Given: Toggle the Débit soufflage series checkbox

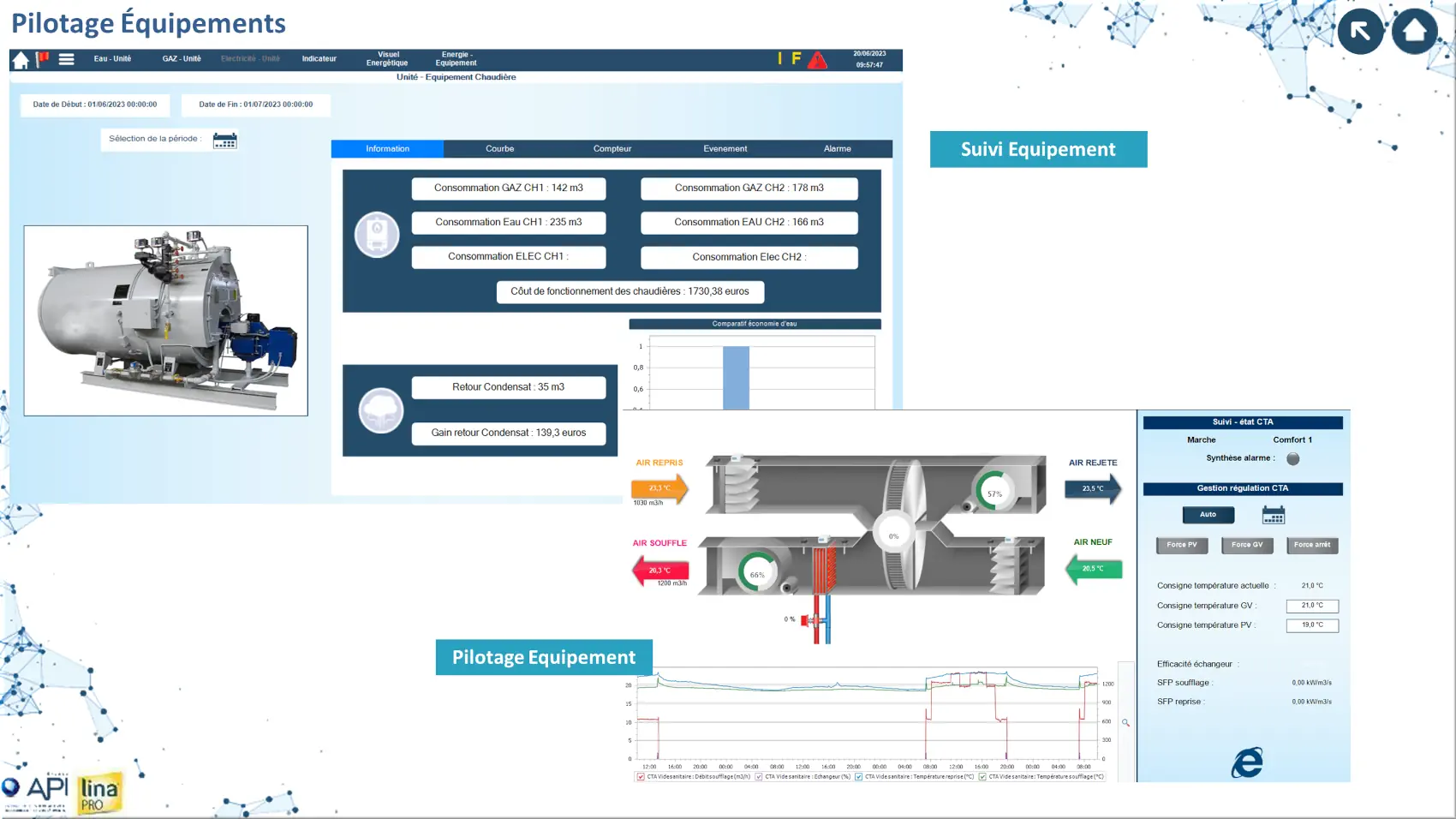Looking at the screenshot, I should point(641,777).
